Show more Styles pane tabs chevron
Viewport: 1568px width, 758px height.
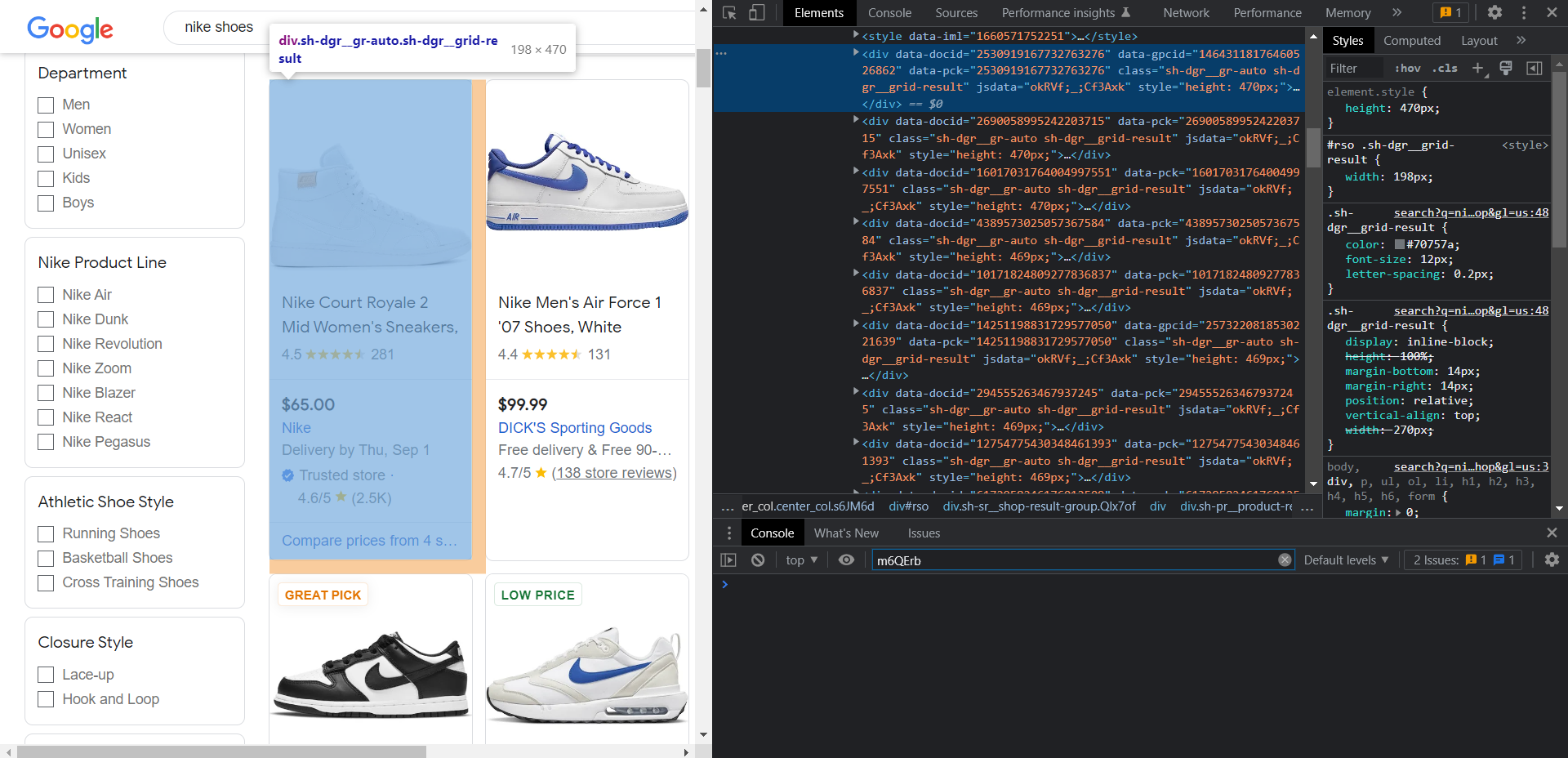coord(1521,40)
